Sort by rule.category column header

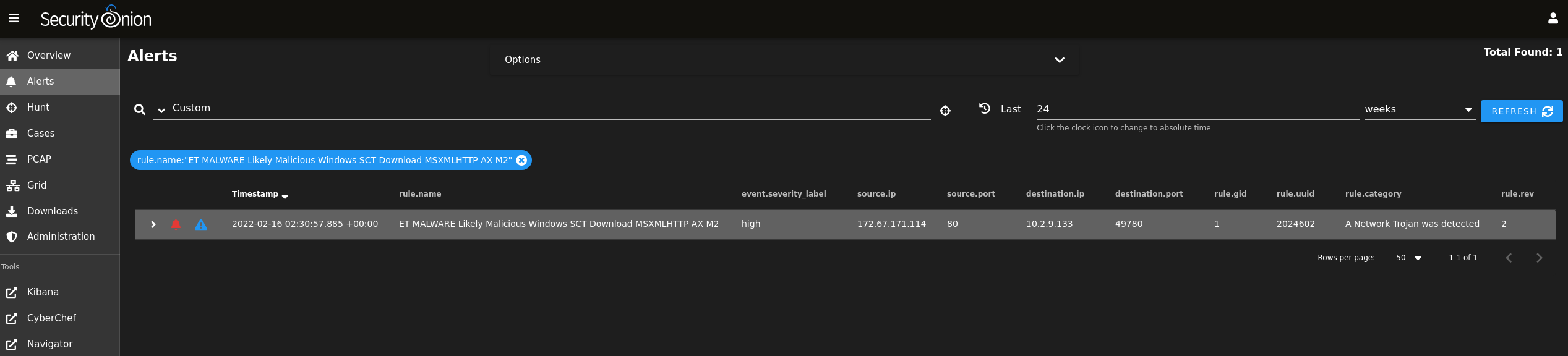[1373, 194]
